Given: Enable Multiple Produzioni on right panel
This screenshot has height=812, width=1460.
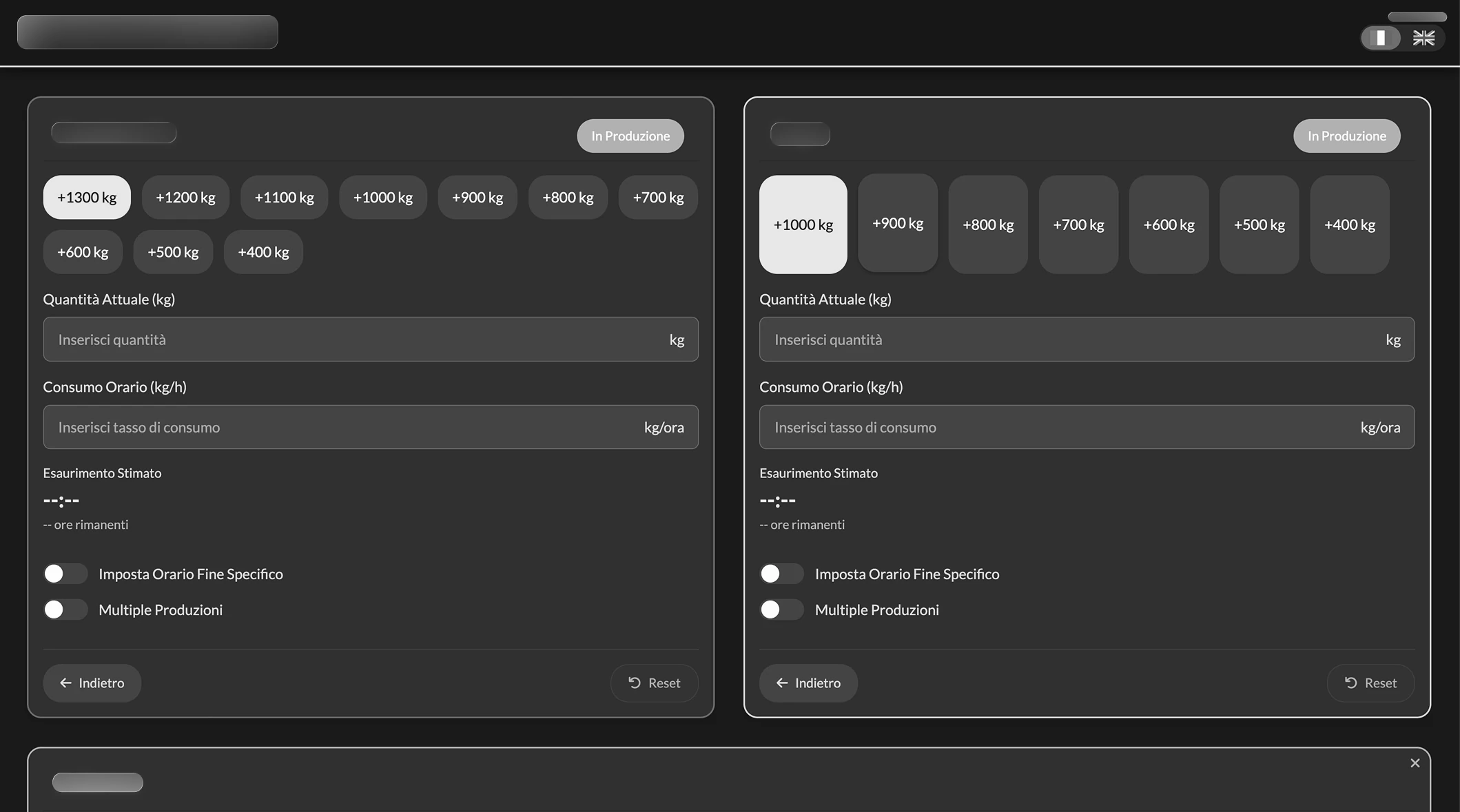Looking at the screenshot, I should point(781,609).
